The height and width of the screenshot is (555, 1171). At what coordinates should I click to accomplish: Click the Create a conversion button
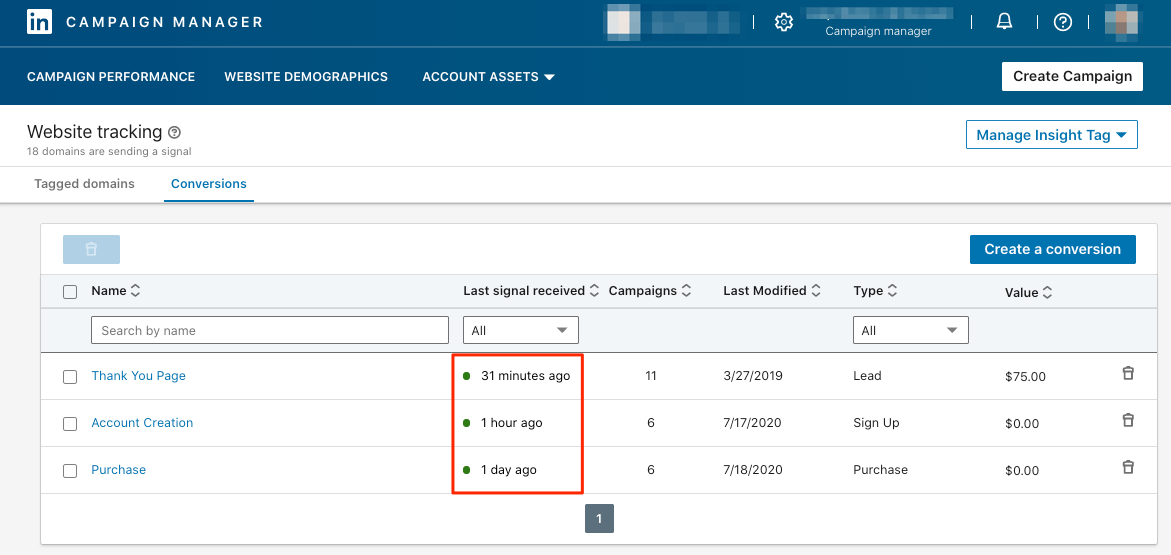point(1052,249)
